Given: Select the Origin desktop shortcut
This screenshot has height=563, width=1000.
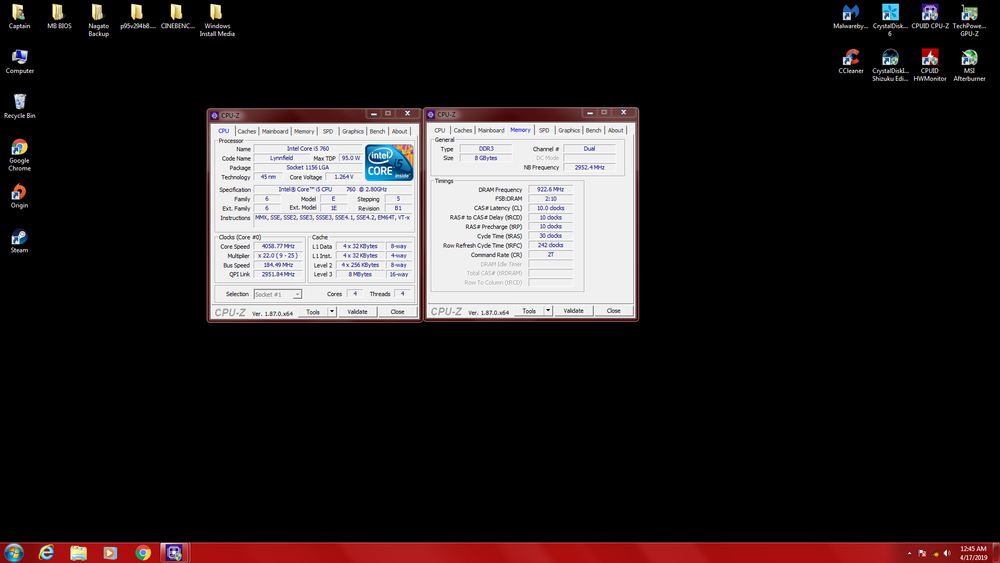Looking at the screenshot, I should tap(19, 196).
